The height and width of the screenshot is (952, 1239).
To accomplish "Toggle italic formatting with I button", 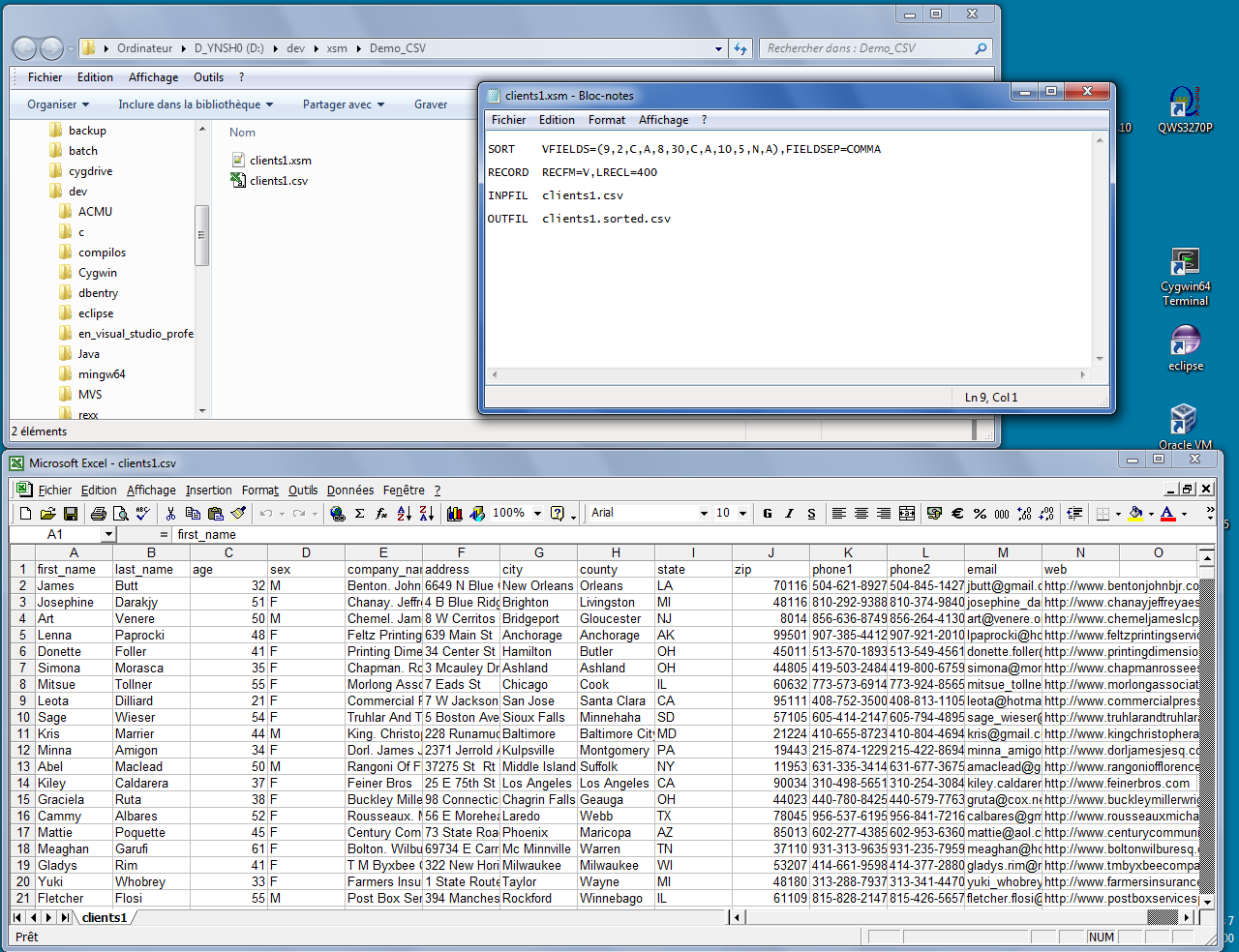I will pos(789,514).
